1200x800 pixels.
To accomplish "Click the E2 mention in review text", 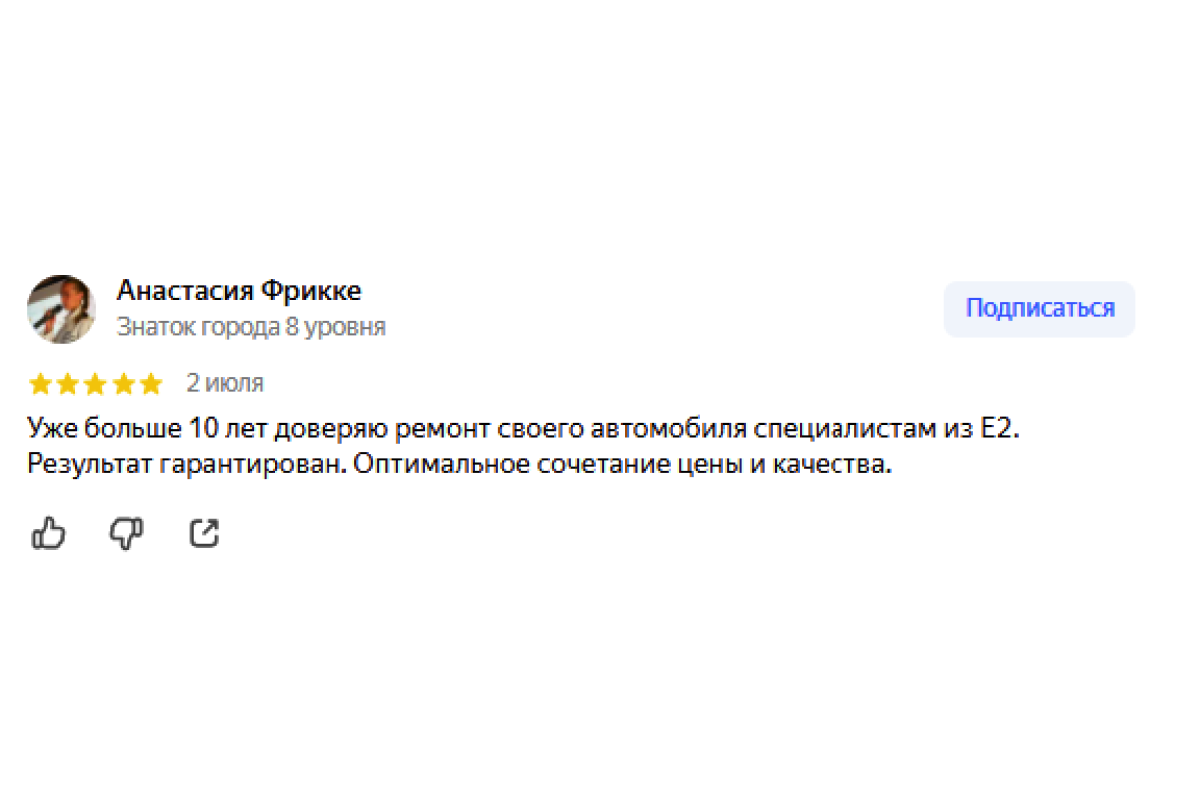I will click(x=1001, y=430).
